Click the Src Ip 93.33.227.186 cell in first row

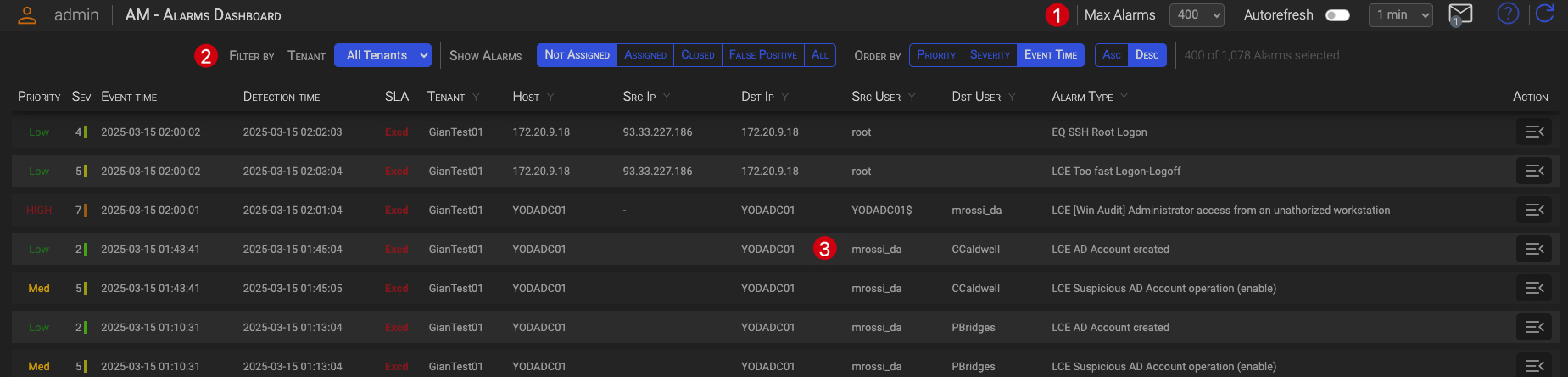point(657,132)
